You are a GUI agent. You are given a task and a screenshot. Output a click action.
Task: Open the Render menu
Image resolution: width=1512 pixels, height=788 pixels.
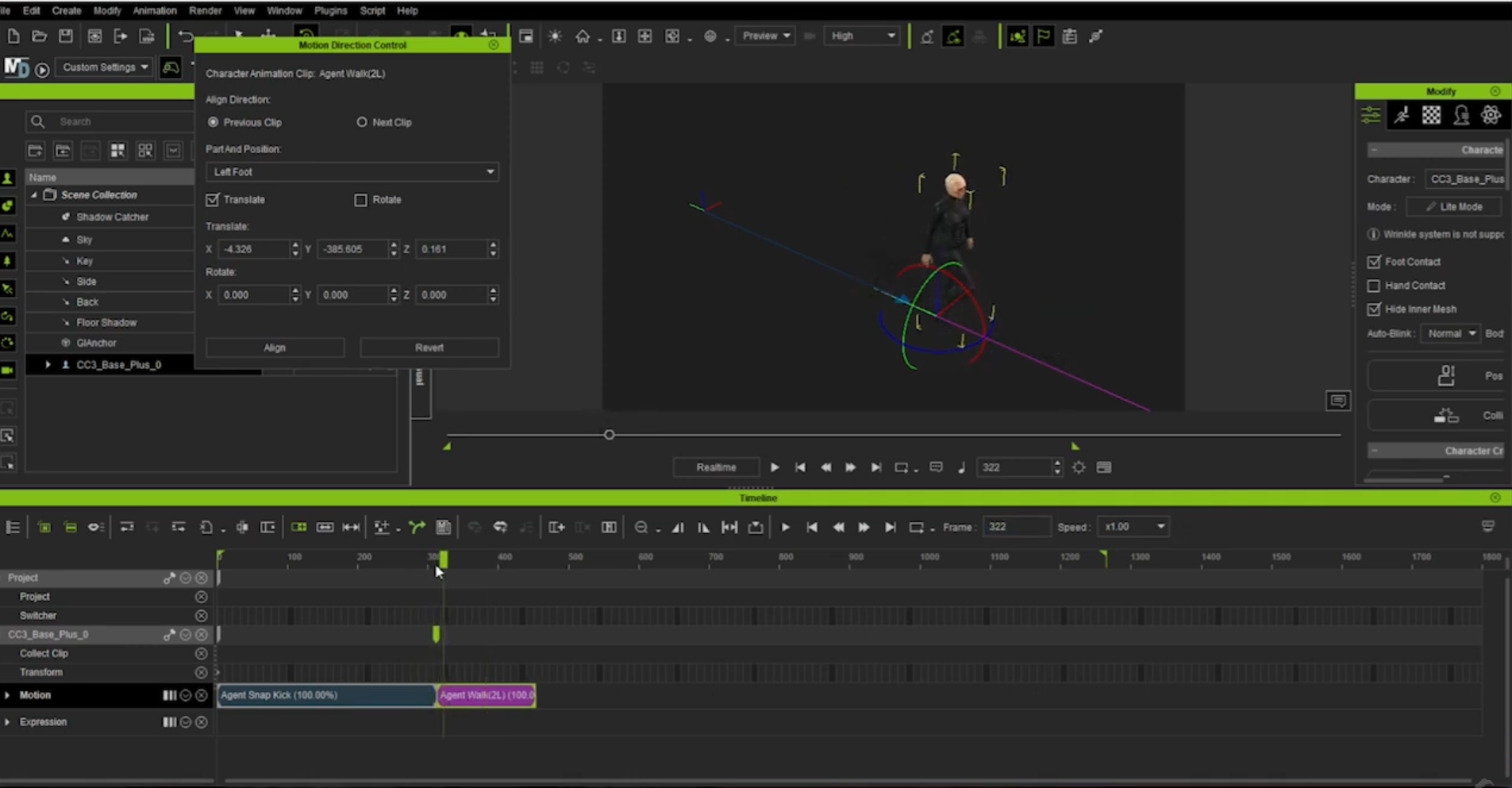[206, 10]
